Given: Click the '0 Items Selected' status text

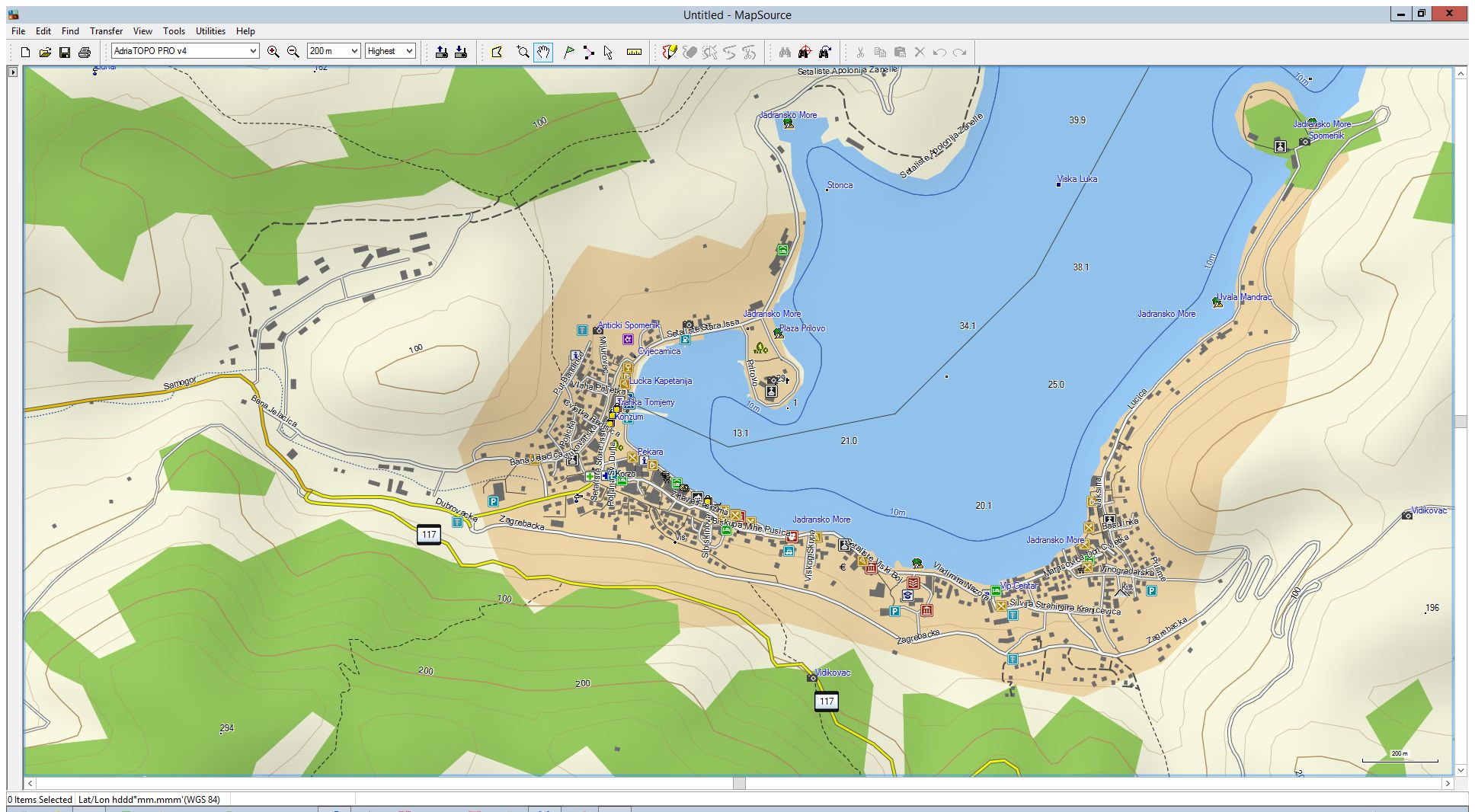Looking at the screenshot, I should point(40,800).
